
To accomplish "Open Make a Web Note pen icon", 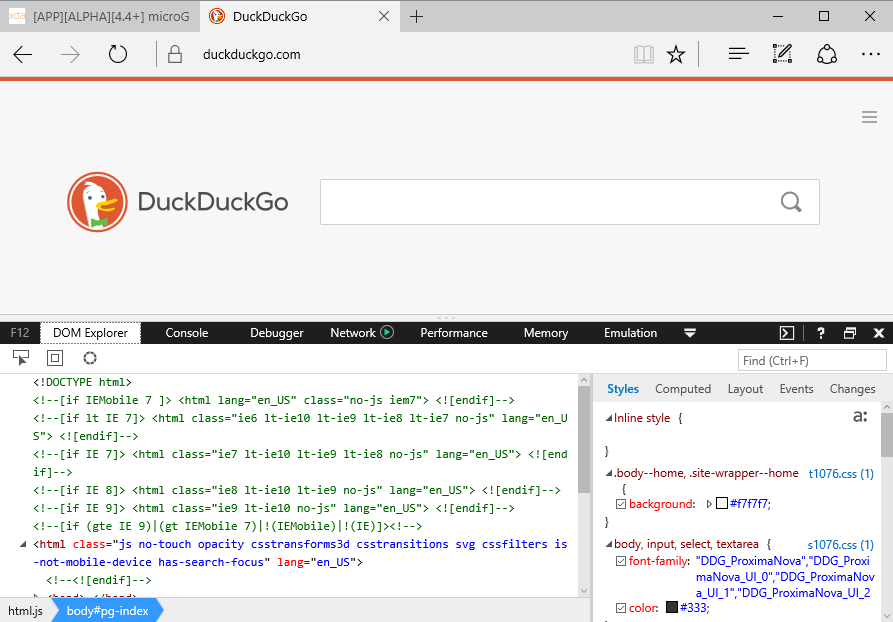I will click(x=782, y=54).
